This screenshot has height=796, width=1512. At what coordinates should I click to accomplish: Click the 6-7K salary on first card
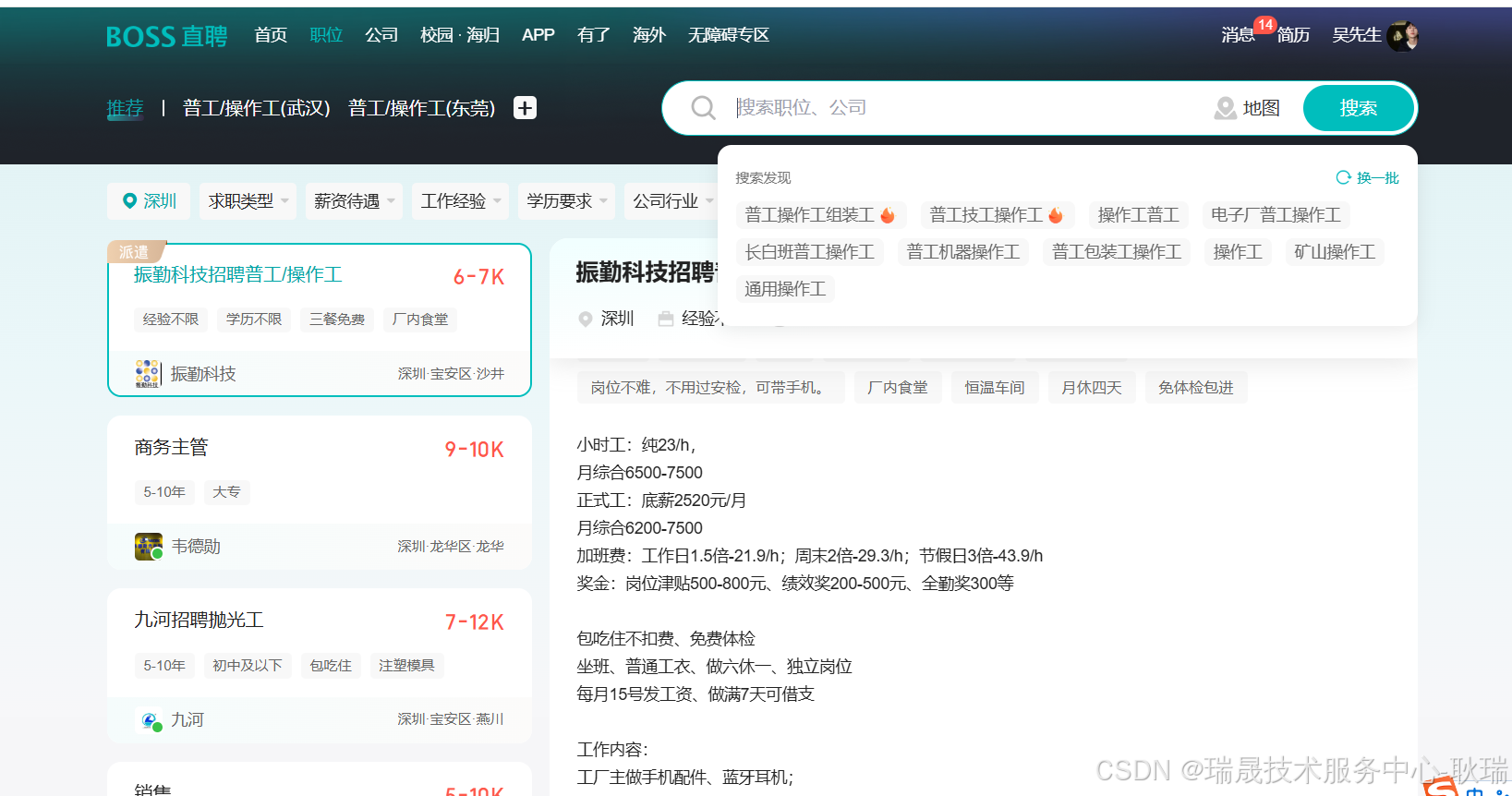coord(478,277)
